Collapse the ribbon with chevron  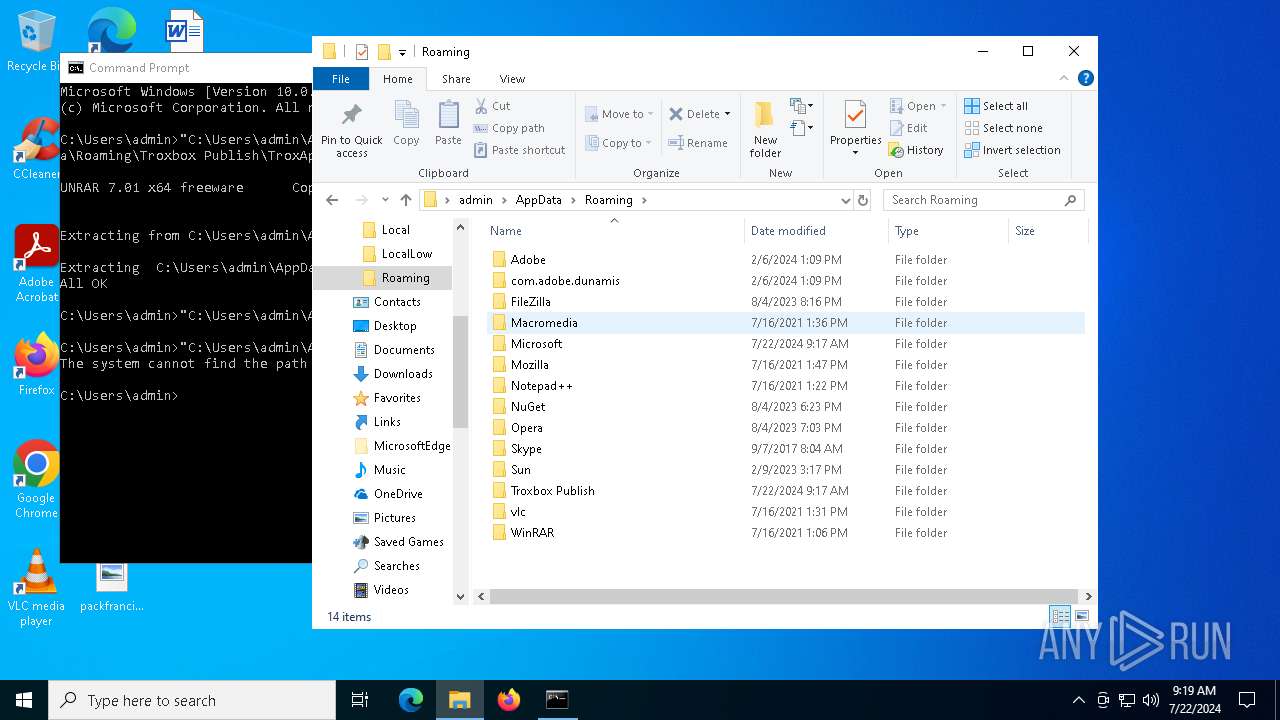(x=1064, y=79)
